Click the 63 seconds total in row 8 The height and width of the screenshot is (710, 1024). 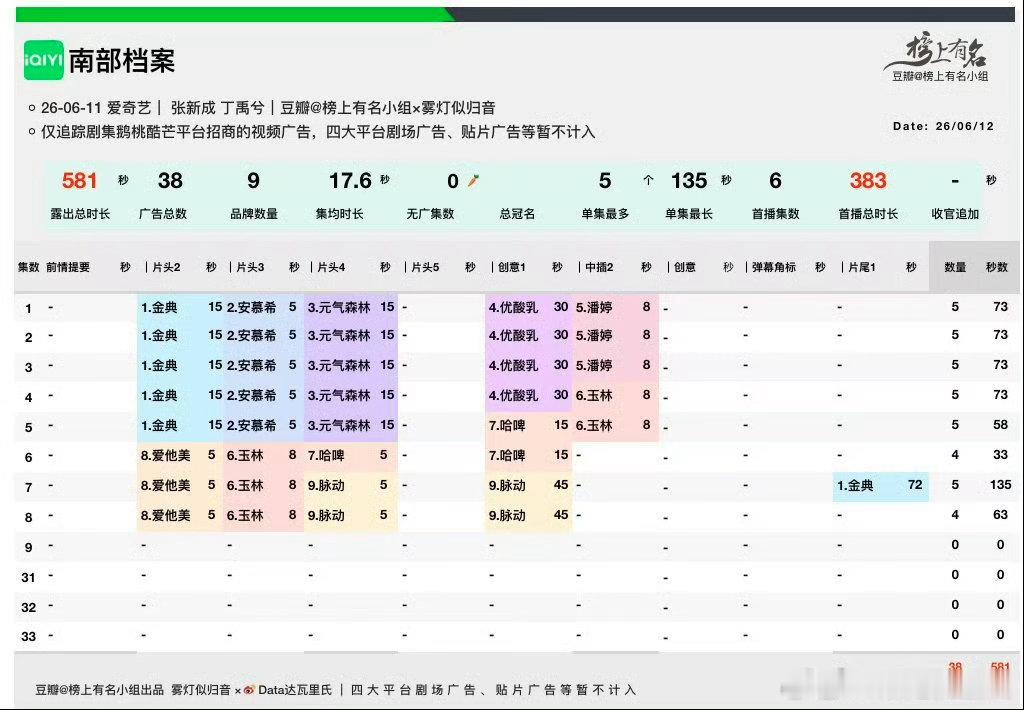click(x=1000, y=515)
